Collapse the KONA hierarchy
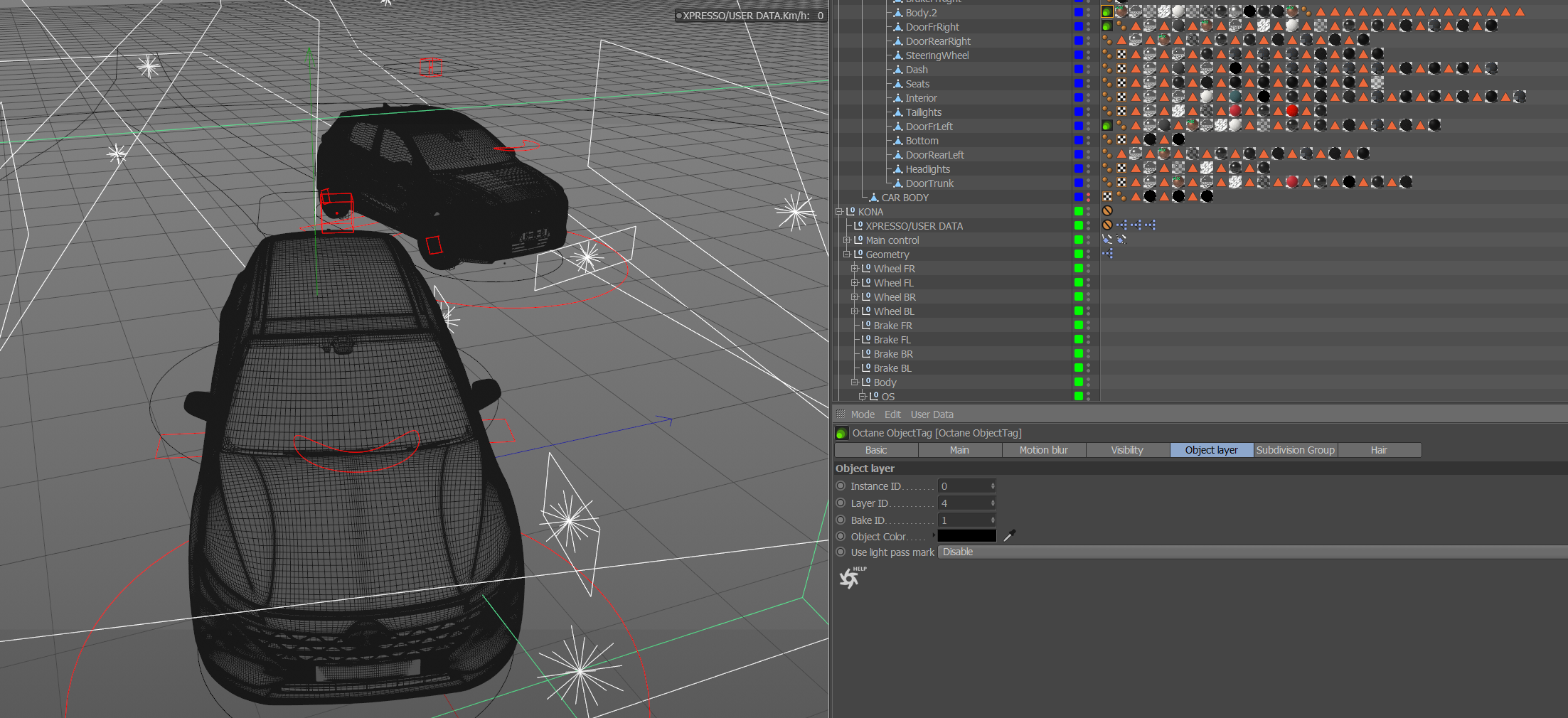 pyautogui.click(x=839, y=212)
